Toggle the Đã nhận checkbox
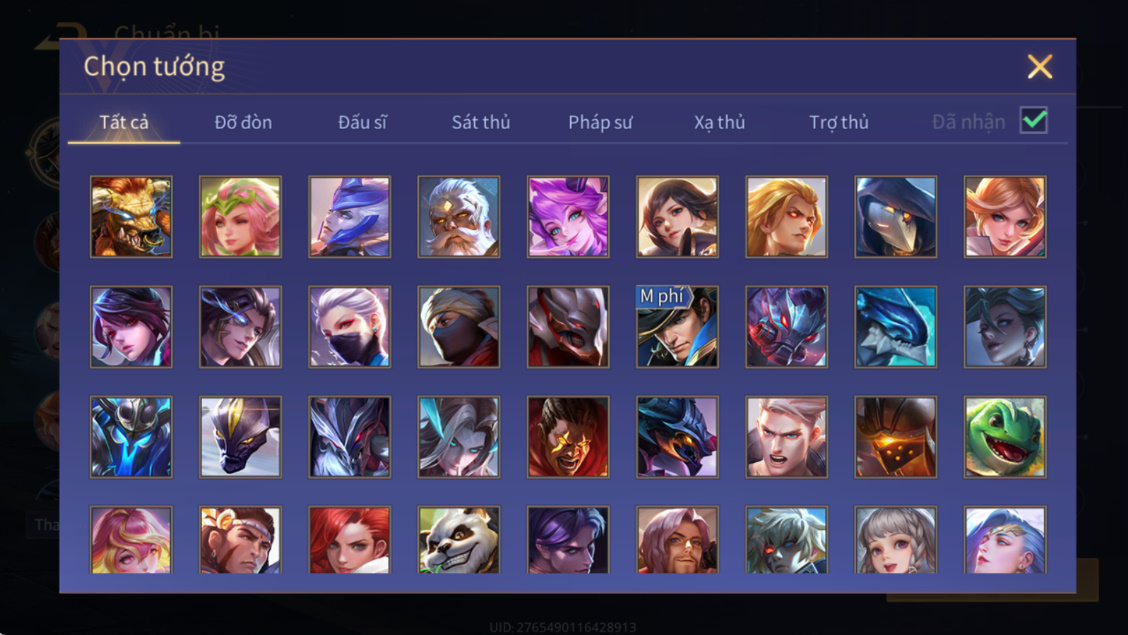This screenshot has width=1128, height=635. tap(1033, 120)
